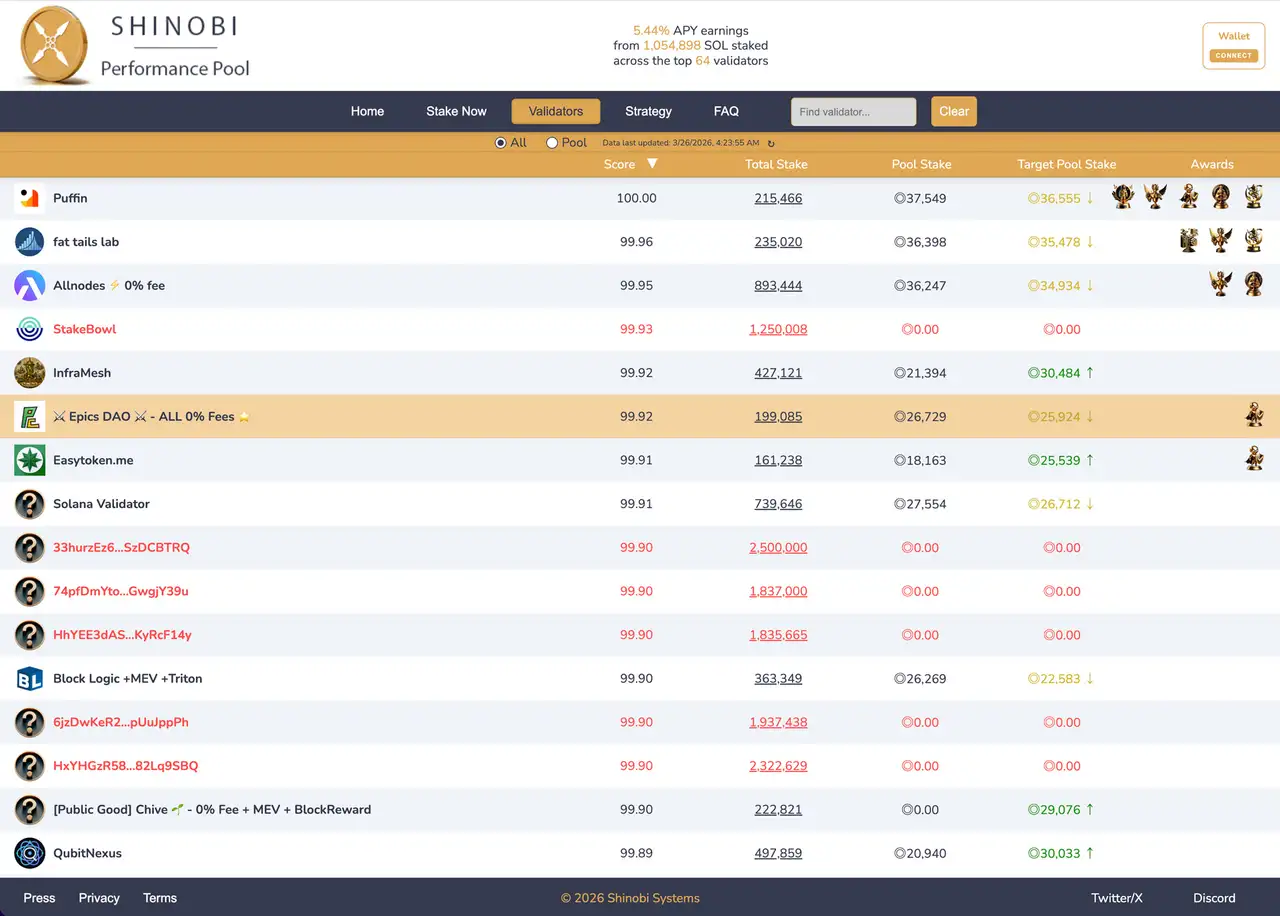The image size is (1280, 916).
Task: Click the Epics DAO validator icon
Action: point(29,416)
